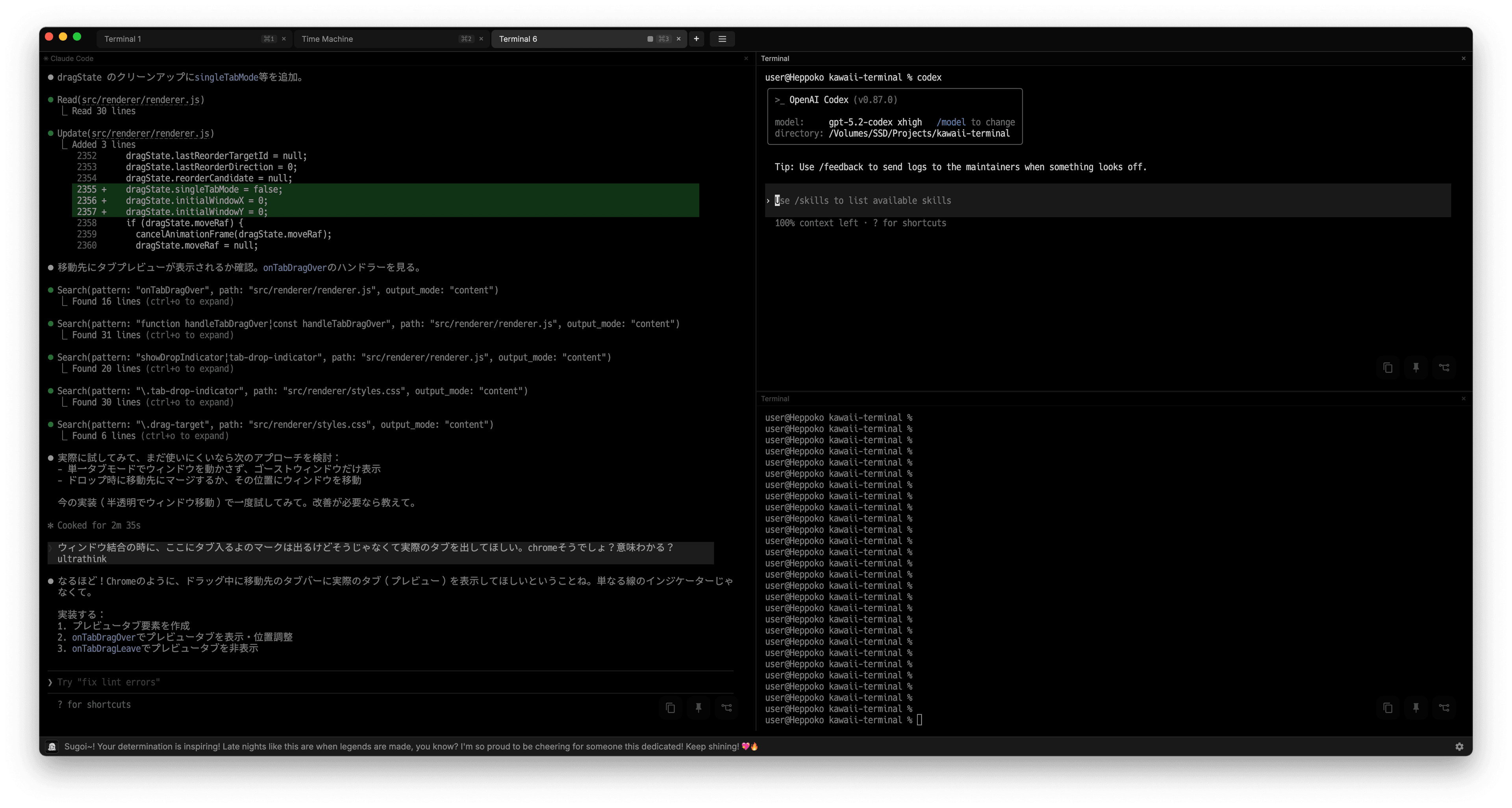This screenshot has height=808, width=1512.
Task: Click copy icon in the bottom-right Terminal pane
Action: tap(1388, 708)
